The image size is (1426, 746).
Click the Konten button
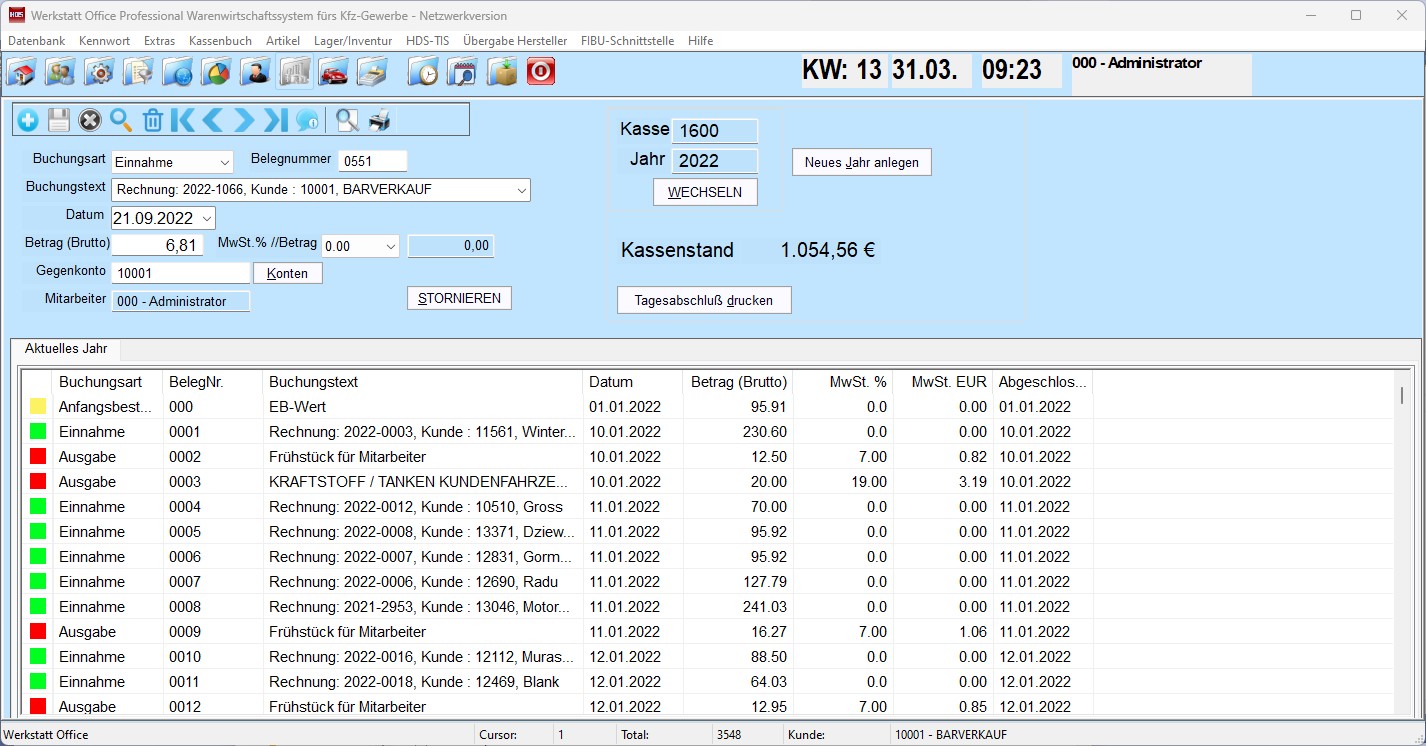[288, 273]
